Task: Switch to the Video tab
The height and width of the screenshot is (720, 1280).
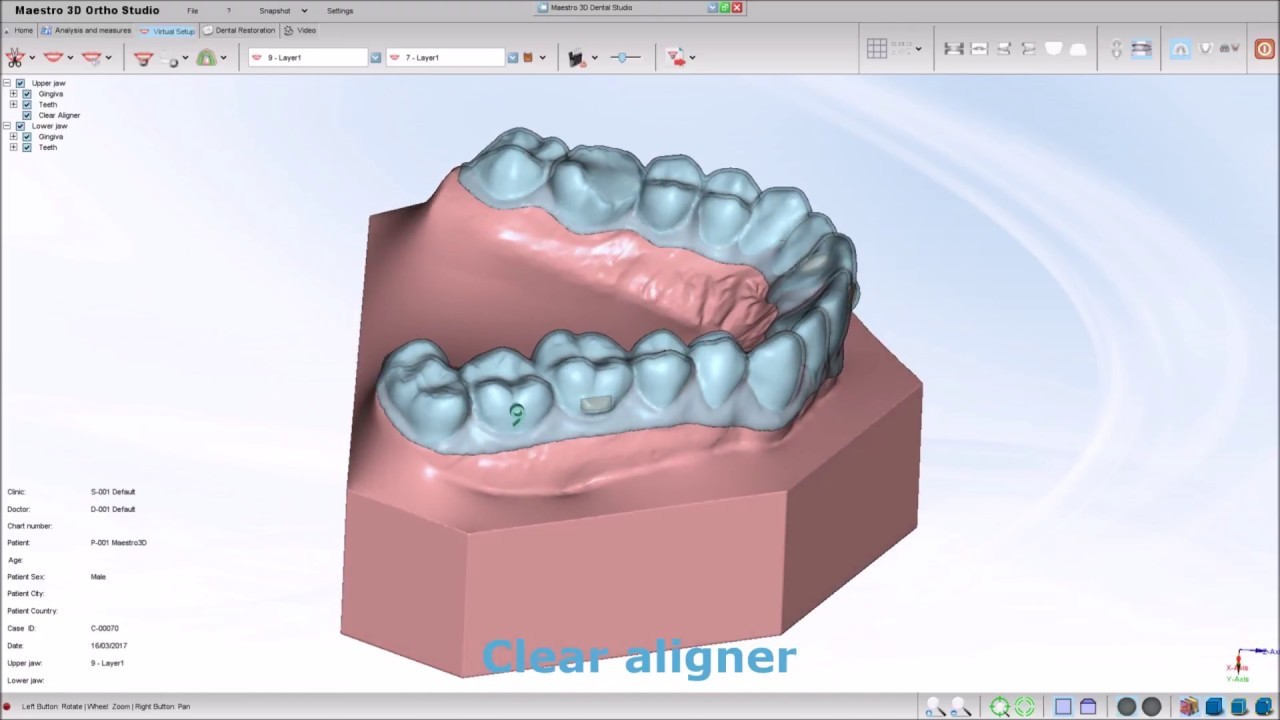Action: tap(300, 31)
